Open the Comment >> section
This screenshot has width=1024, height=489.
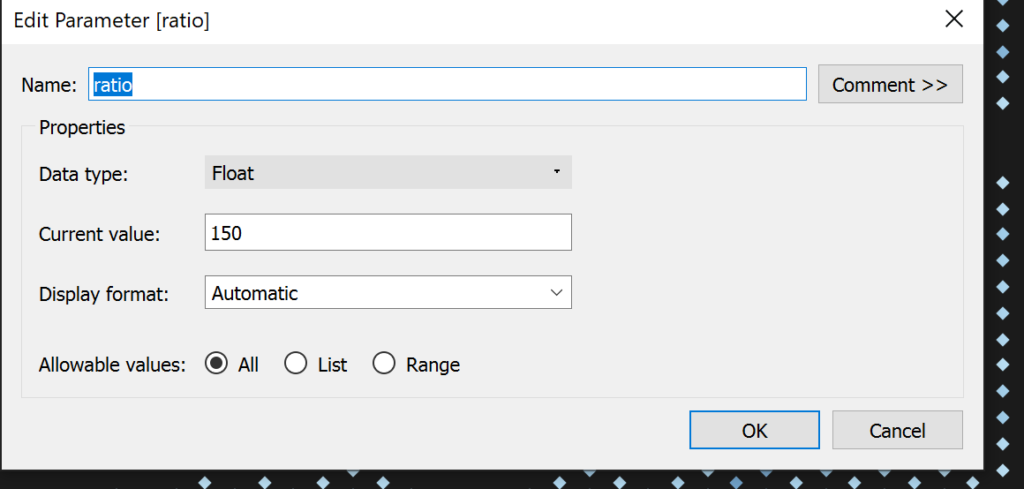890,84
